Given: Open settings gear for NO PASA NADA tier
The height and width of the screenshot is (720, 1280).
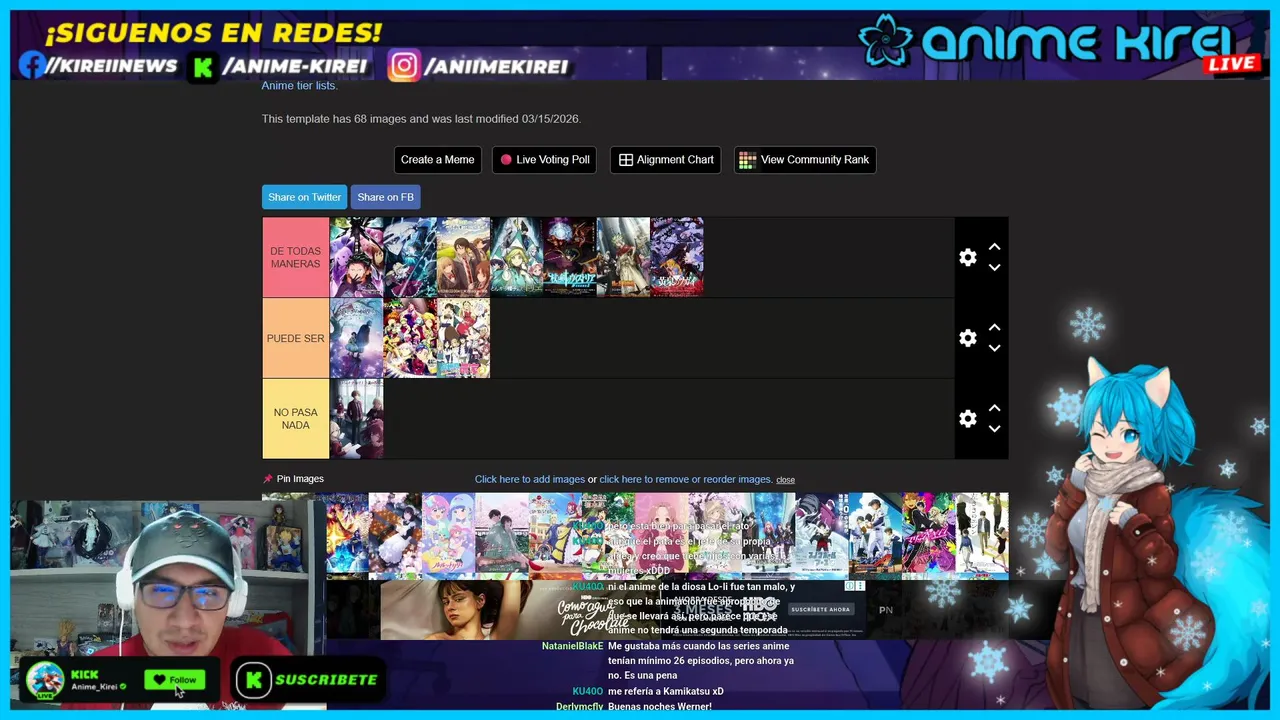Looking at the screenshot, I should click(967, 419).
